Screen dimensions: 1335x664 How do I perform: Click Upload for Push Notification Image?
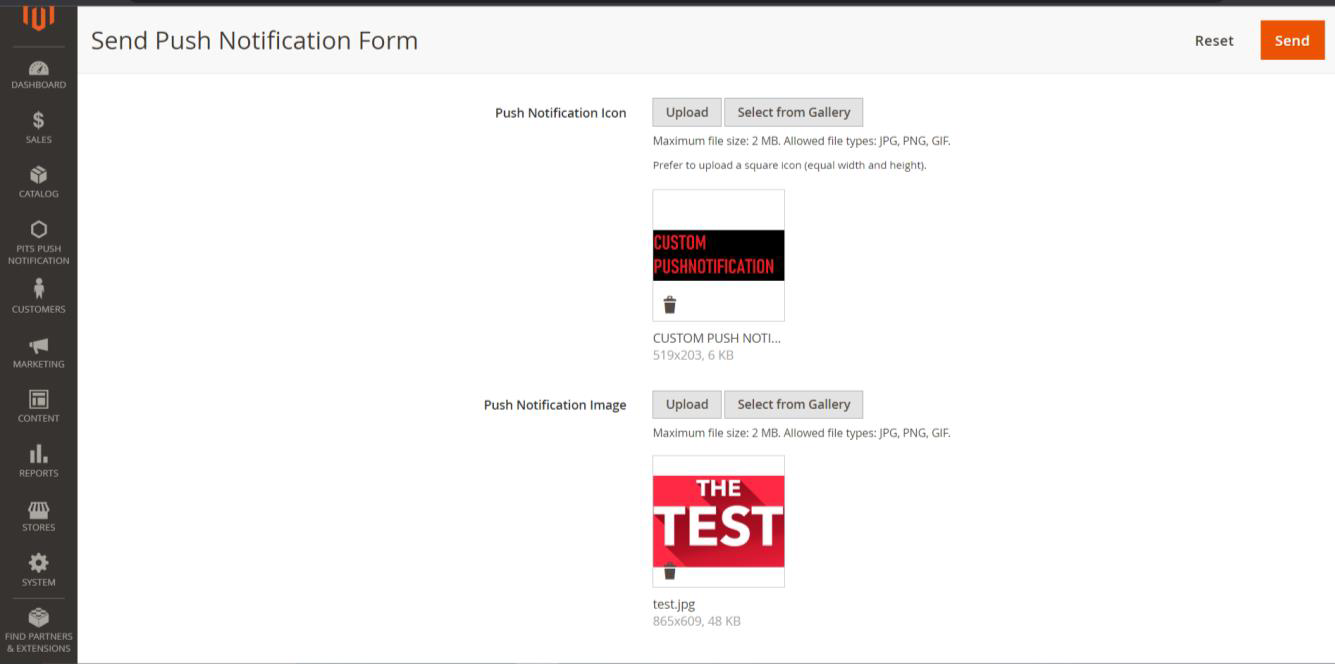coord(687,404)
